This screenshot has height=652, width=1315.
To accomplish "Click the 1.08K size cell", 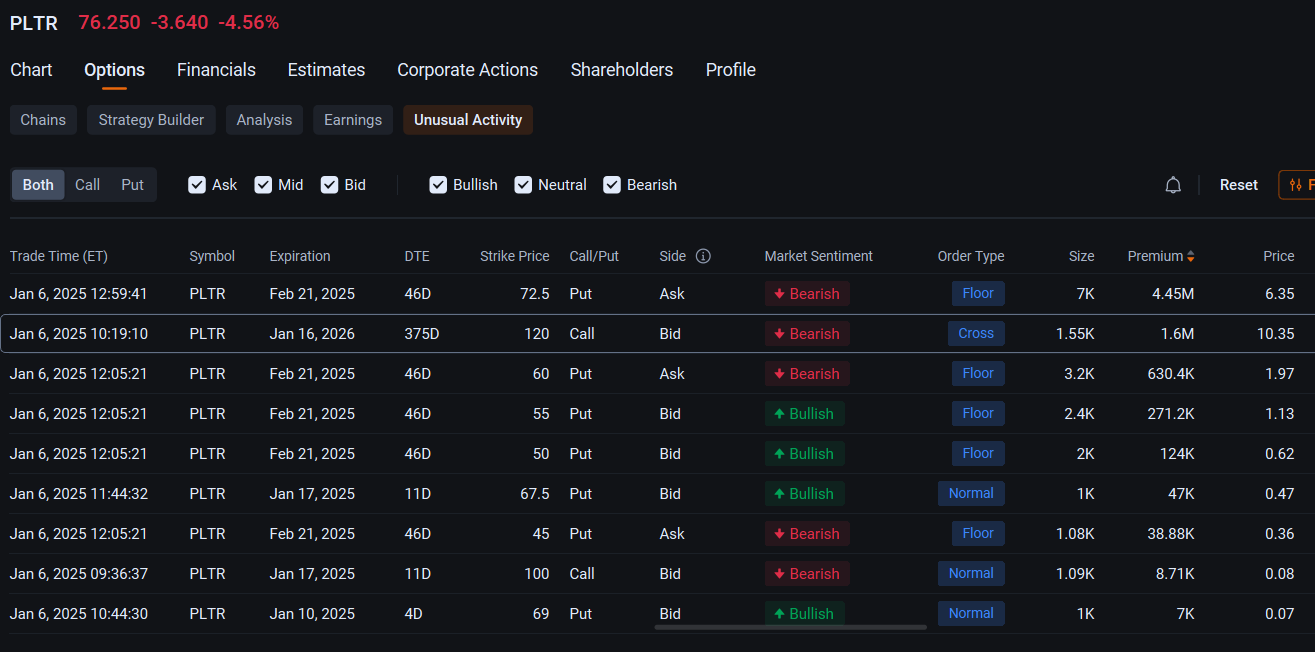I will click(1075, 534).
